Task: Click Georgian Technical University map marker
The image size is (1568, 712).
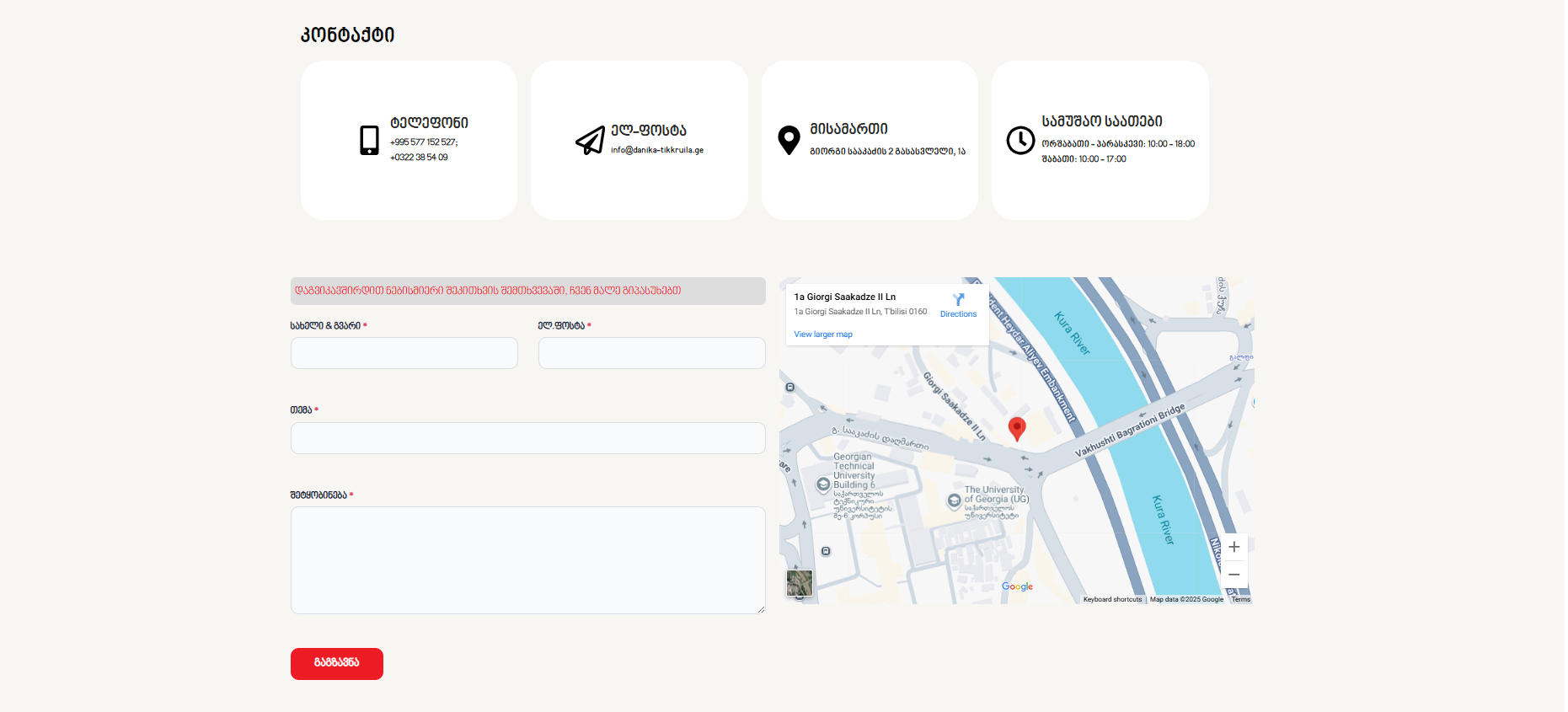Action: coord(823,484)
